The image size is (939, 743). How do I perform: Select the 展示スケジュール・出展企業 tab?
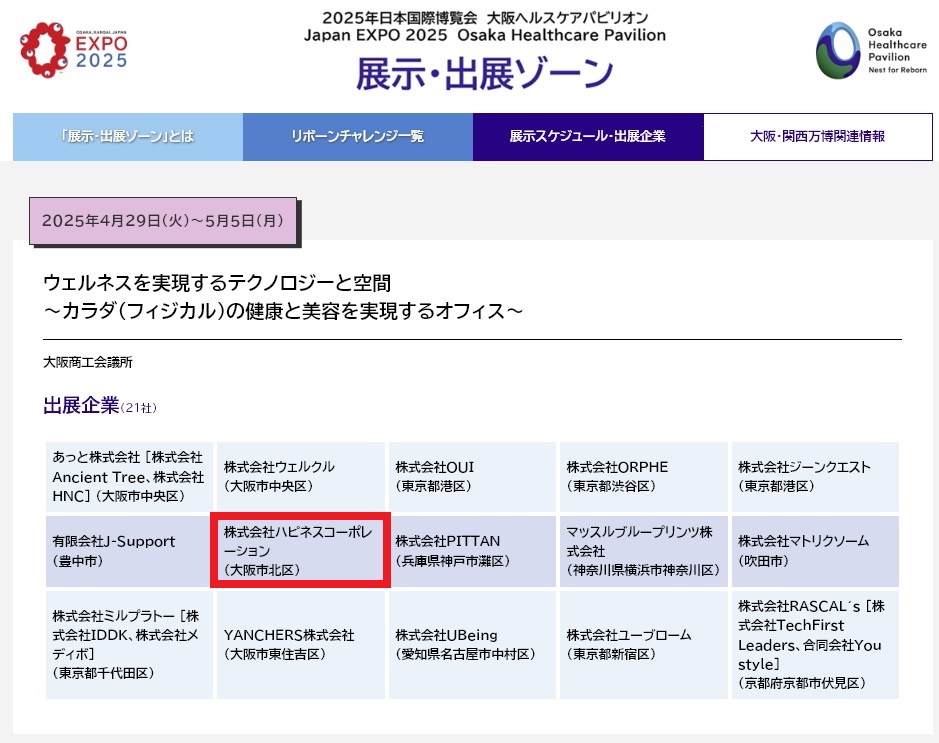point(588,137)
